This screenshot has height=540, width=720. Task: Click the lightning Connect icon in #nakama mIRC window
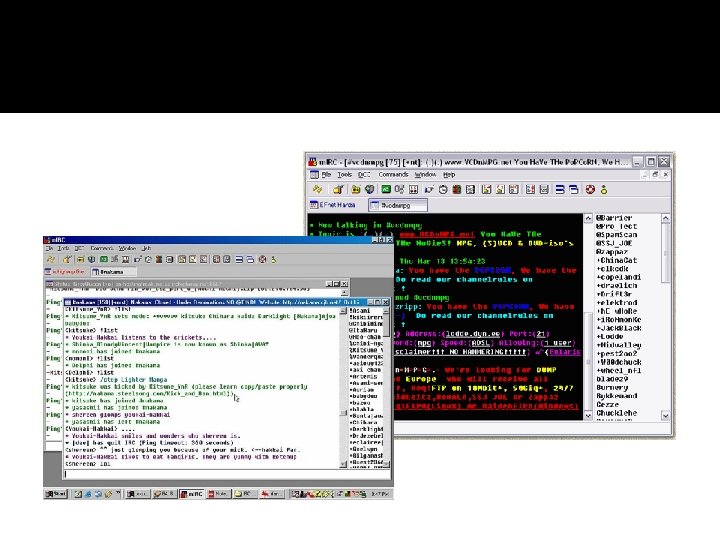(51, 259)
